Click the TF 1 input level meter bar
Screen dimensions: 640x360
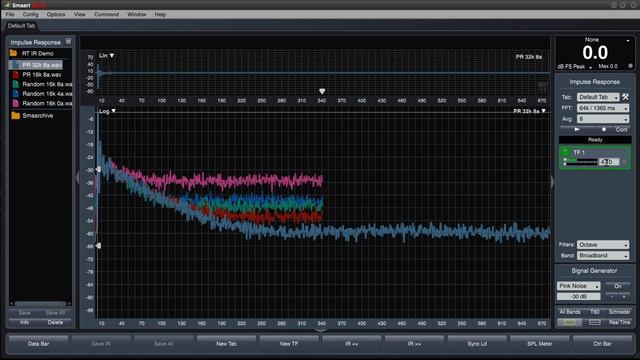coord(580,160)
